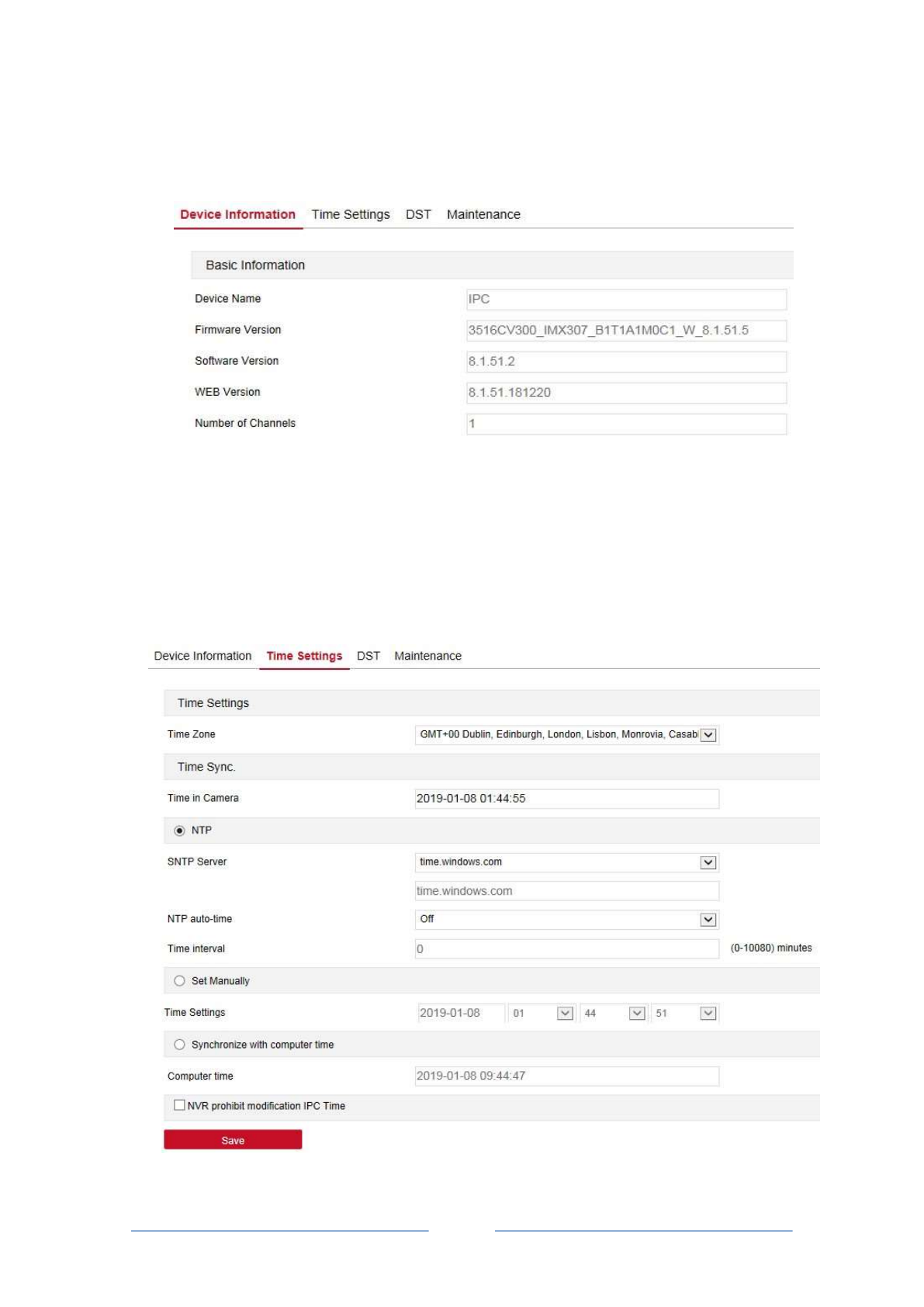Click the manual date field 2019-01-08
The width and height of the screenshot is (924, 1307).
pyautogui.click(x=461, y=1013)
